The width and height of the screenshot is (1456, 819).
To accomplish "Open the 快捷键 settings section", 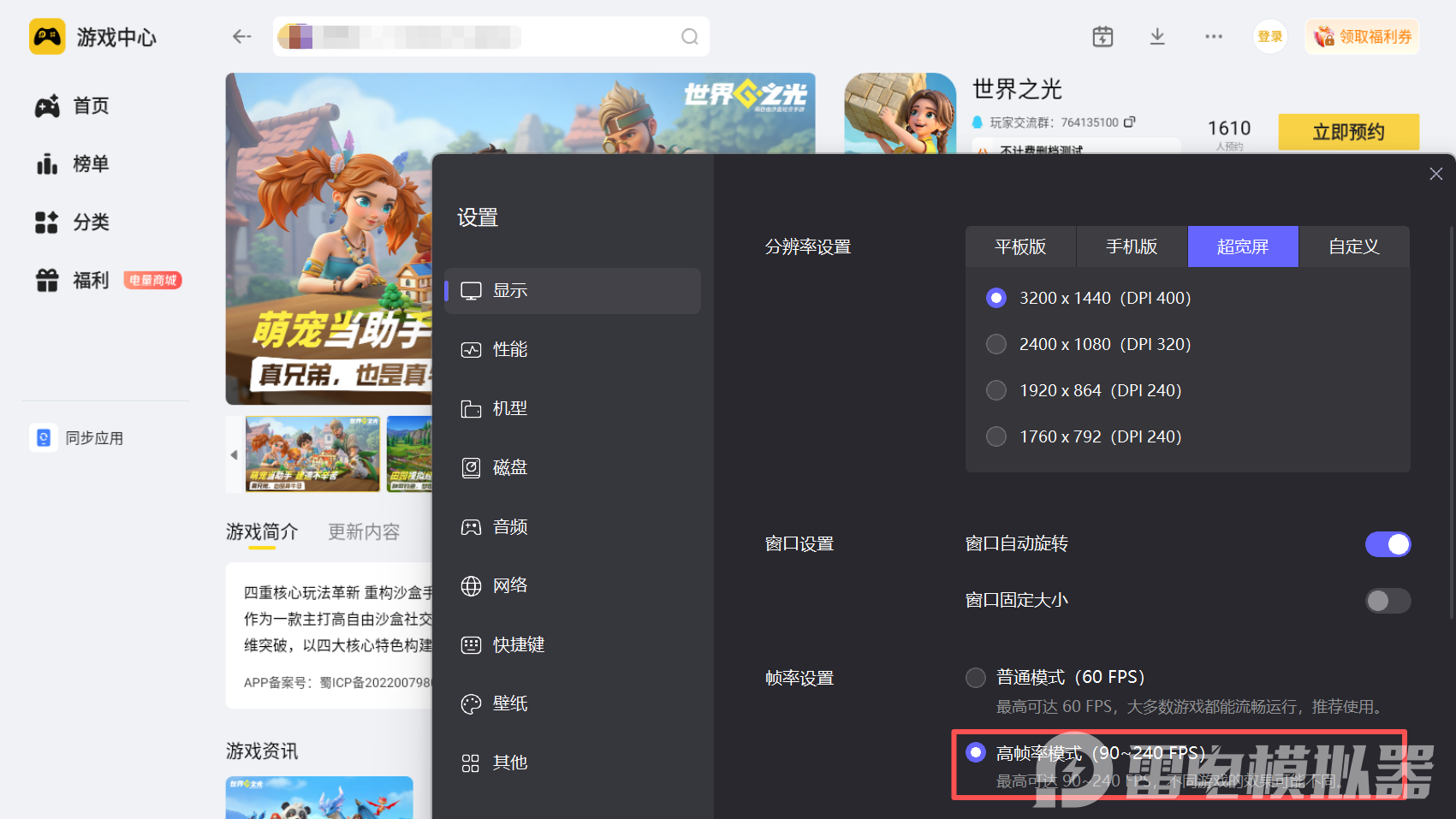I will (518, 645).
